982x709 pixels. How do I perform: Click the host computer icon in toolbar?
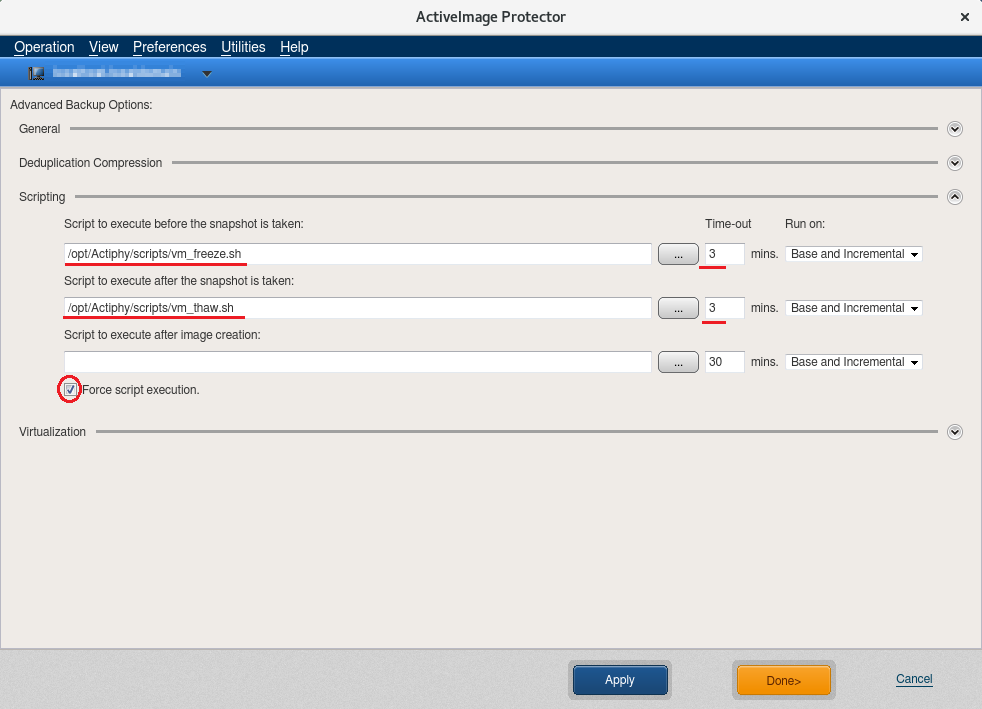37,73
